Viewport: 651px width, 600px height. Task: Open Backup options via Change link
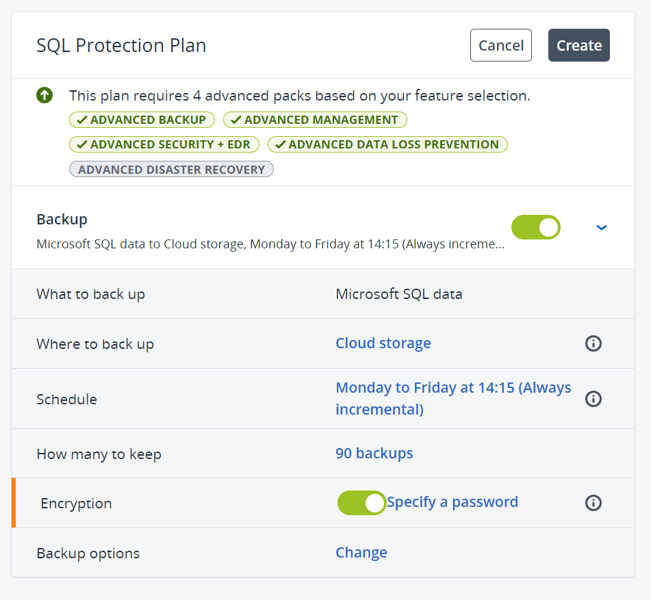point(361,552)
